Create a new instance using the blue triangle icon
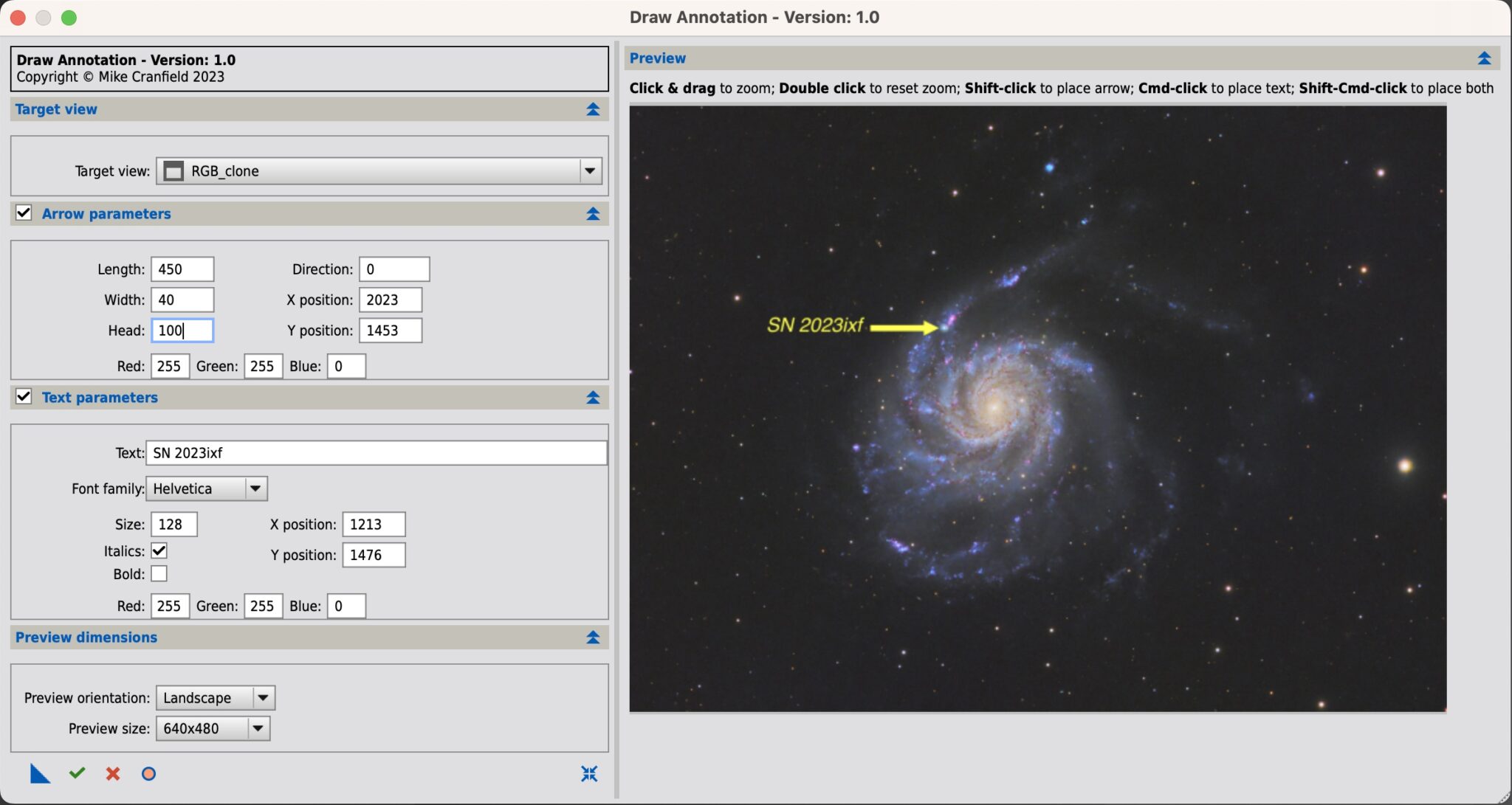The height and width of the screenshot is (805, 1512). tap(40, 773)
